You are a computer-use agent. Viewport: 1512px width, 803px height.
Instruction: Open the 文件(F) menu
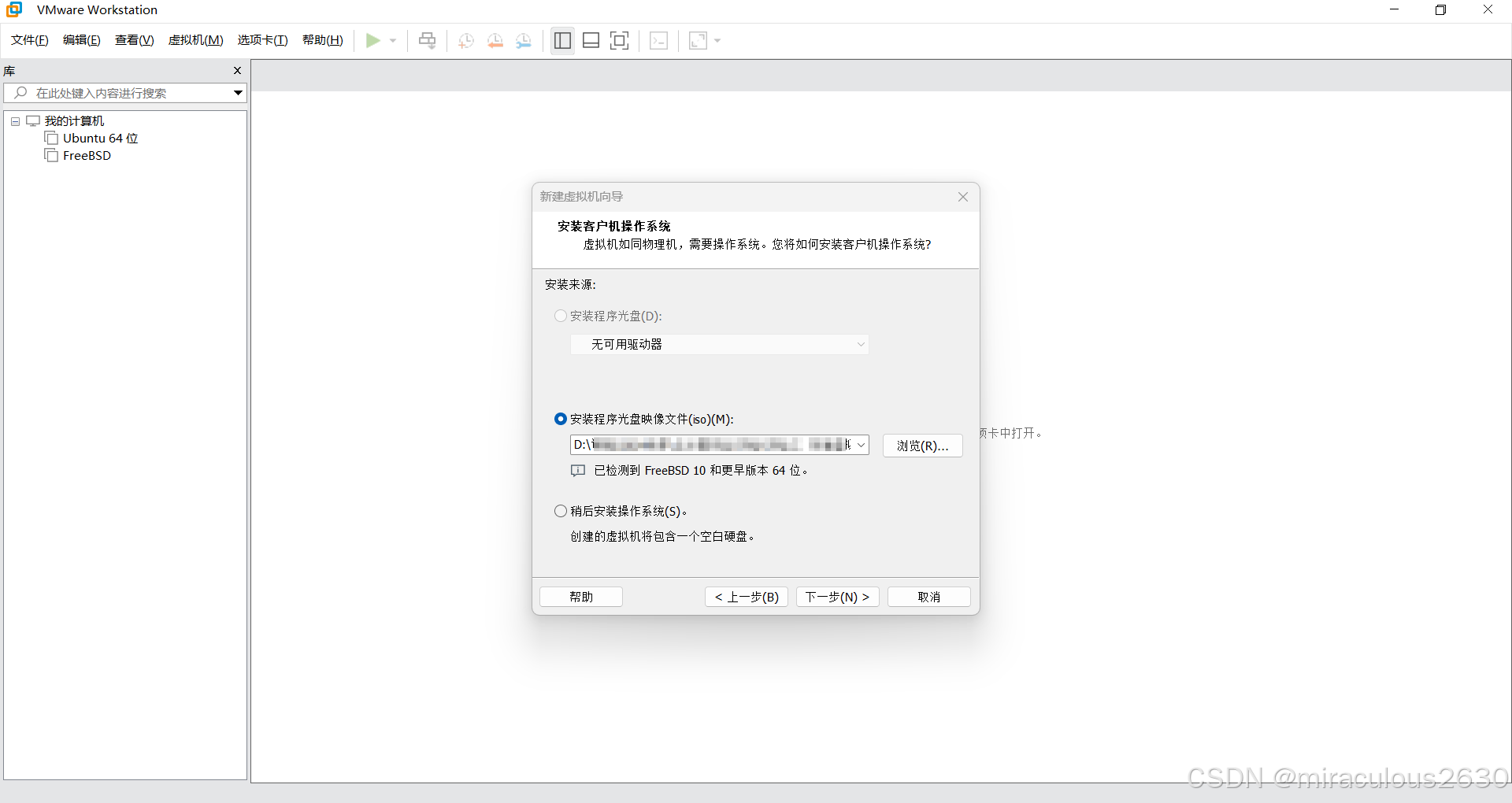(30, 40)
